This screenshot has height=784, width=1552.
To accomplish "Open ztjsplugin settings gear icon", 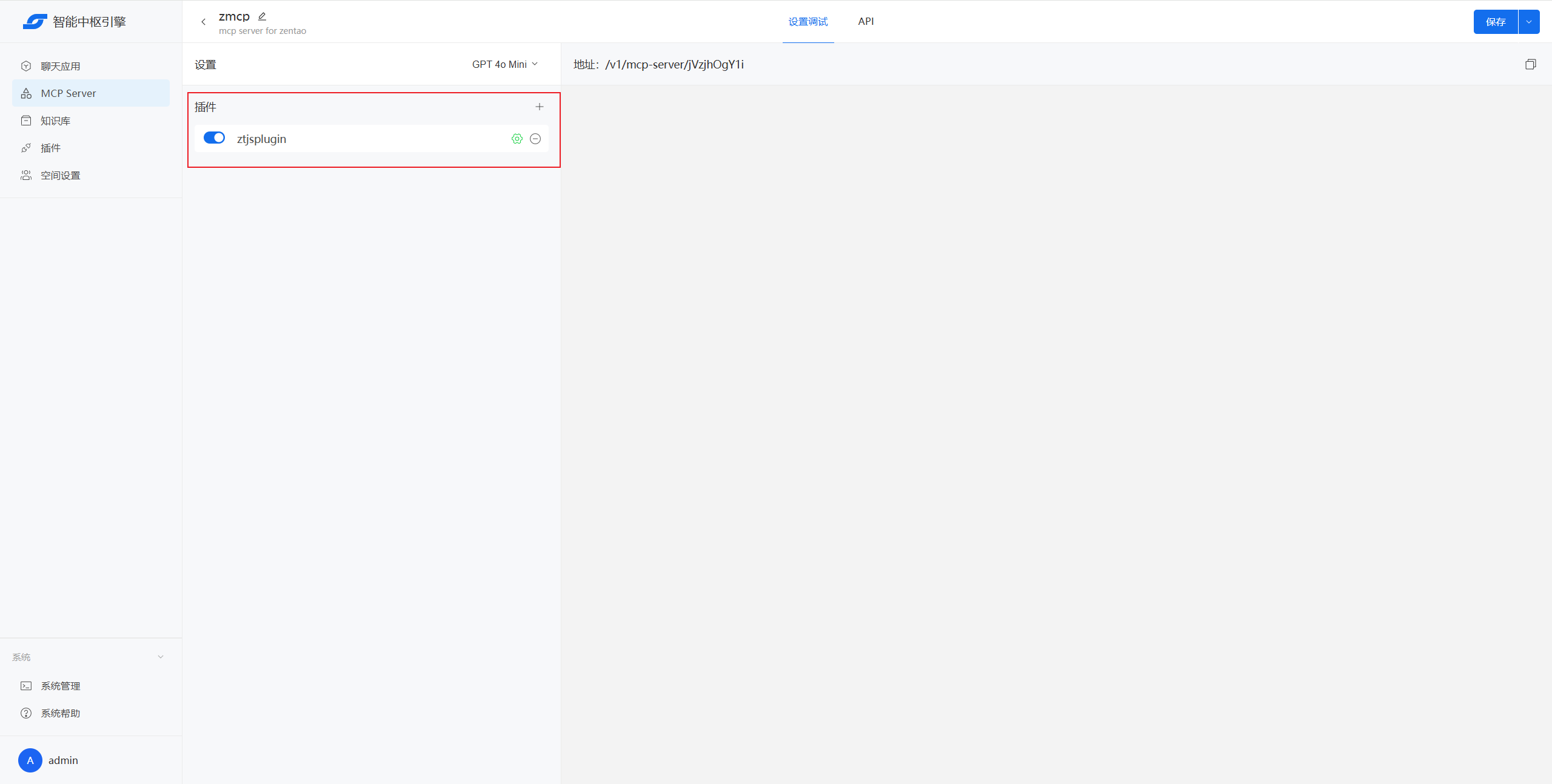I will pos(517,139).
